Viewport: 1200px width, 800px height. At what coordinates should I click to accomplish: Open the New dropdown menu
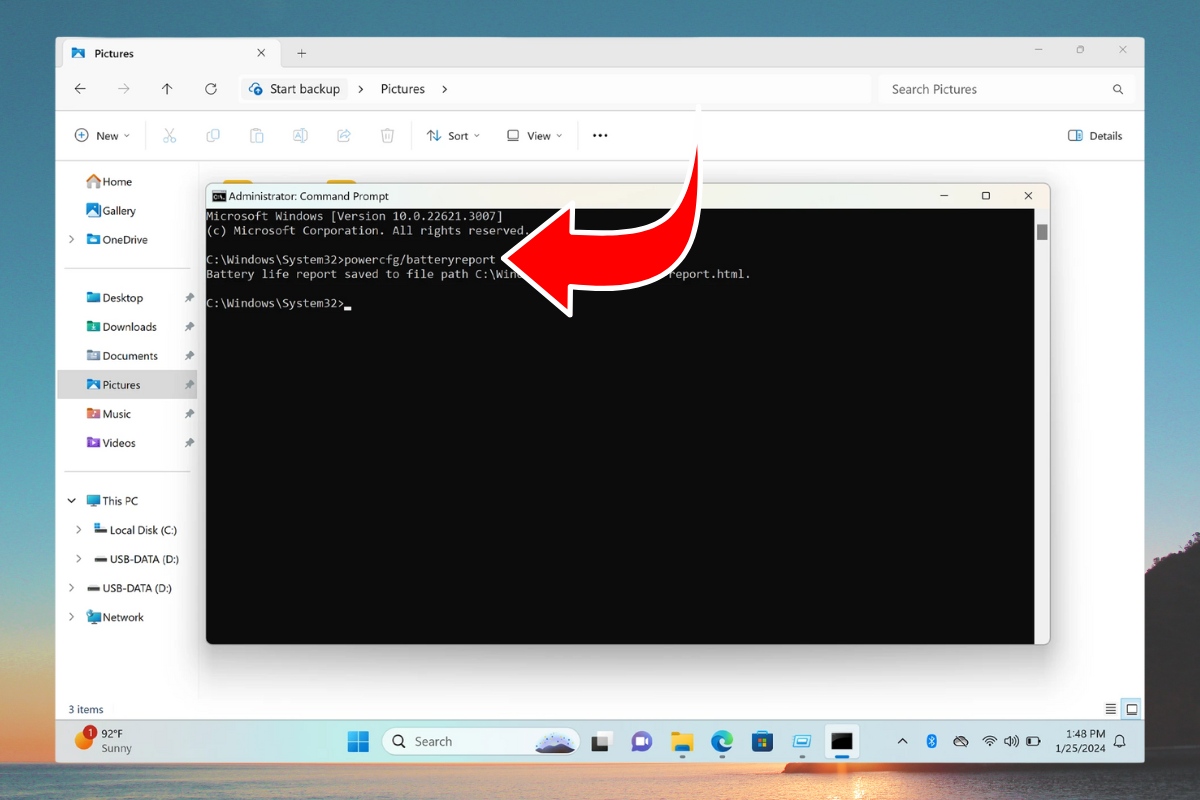102,136
